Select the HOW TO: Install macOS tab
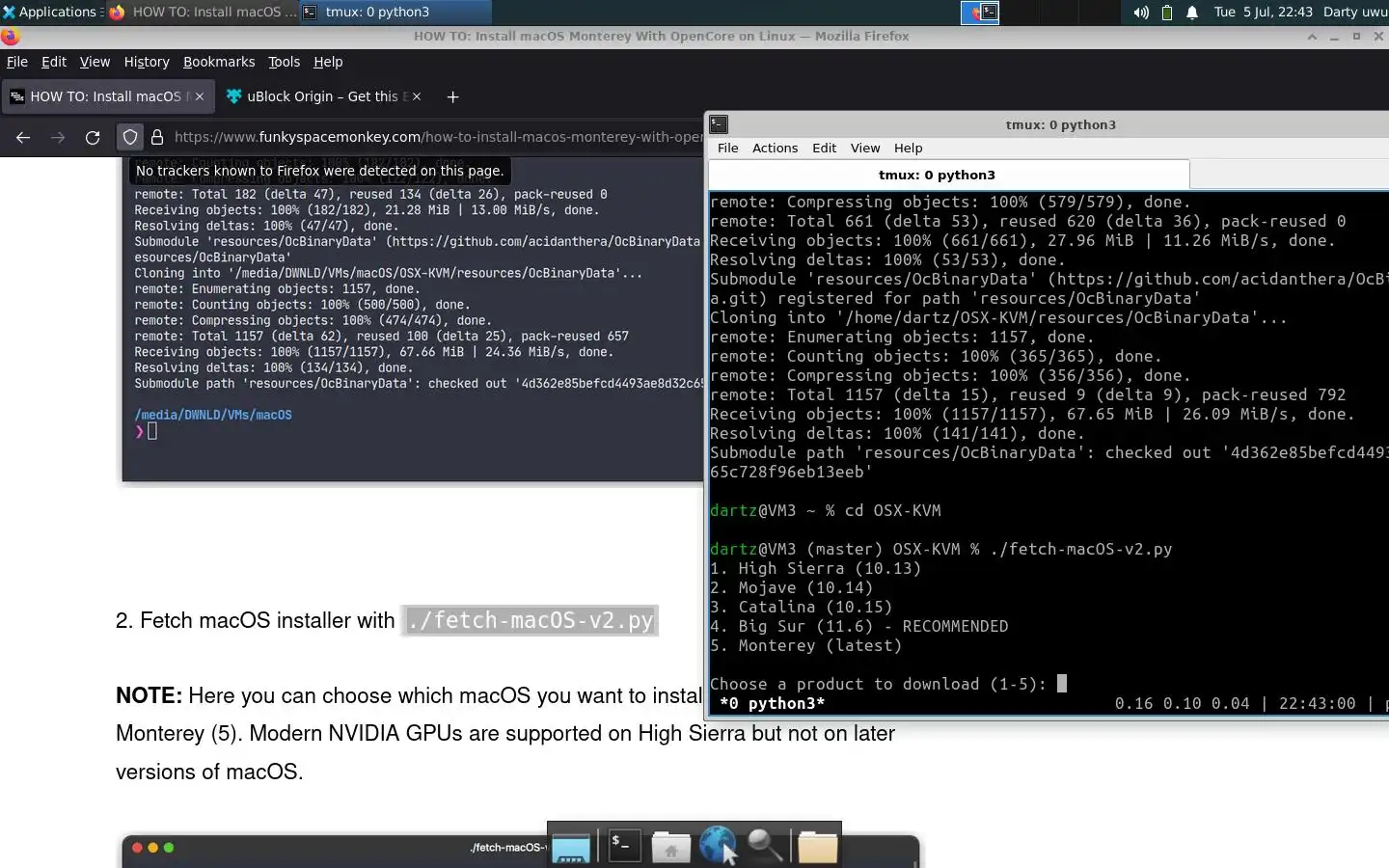 106,96
